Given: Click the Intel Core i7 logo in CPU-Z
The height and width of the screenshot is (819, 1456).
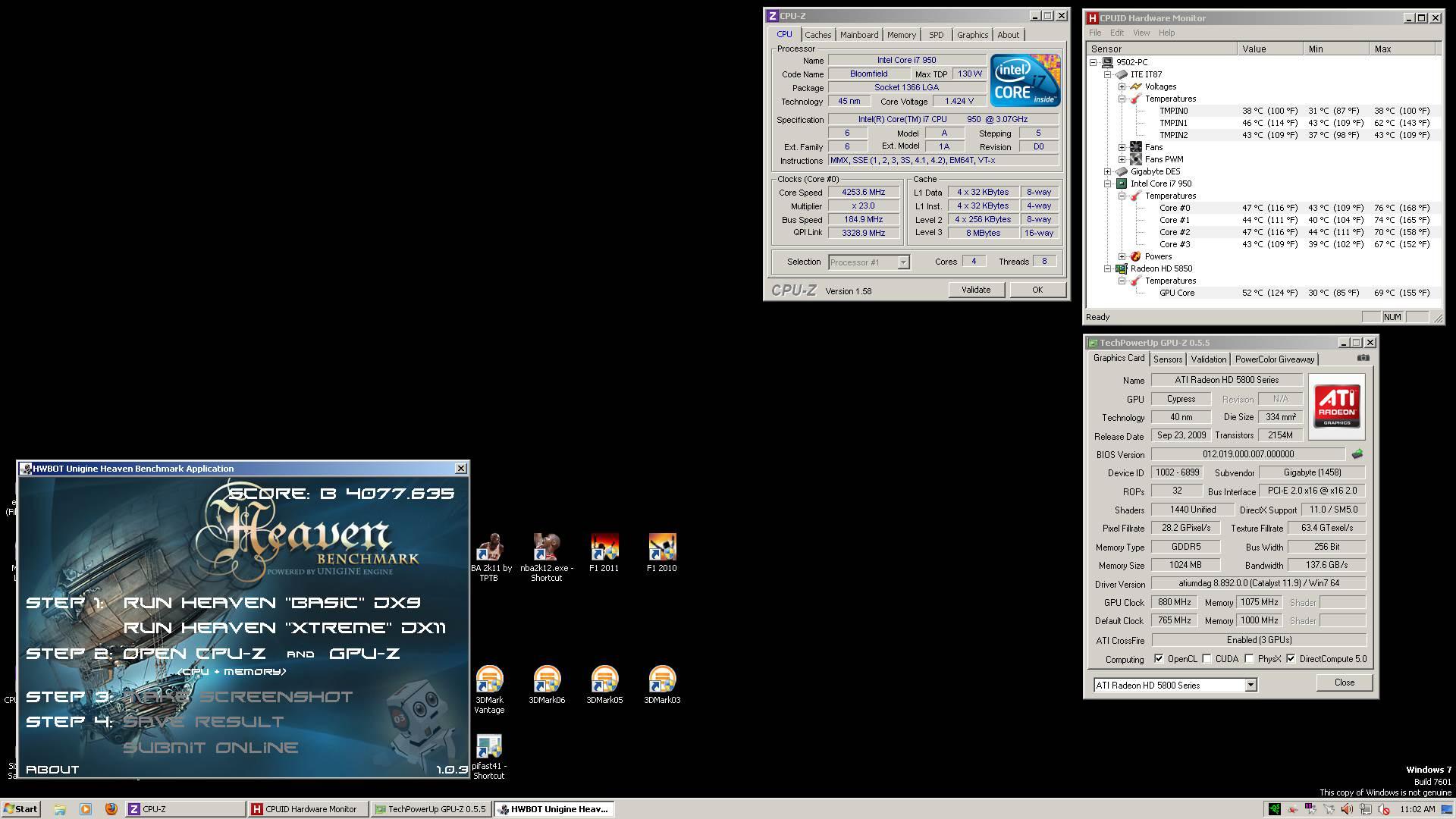Looking at the screenshot, I should coord(1025,80).
